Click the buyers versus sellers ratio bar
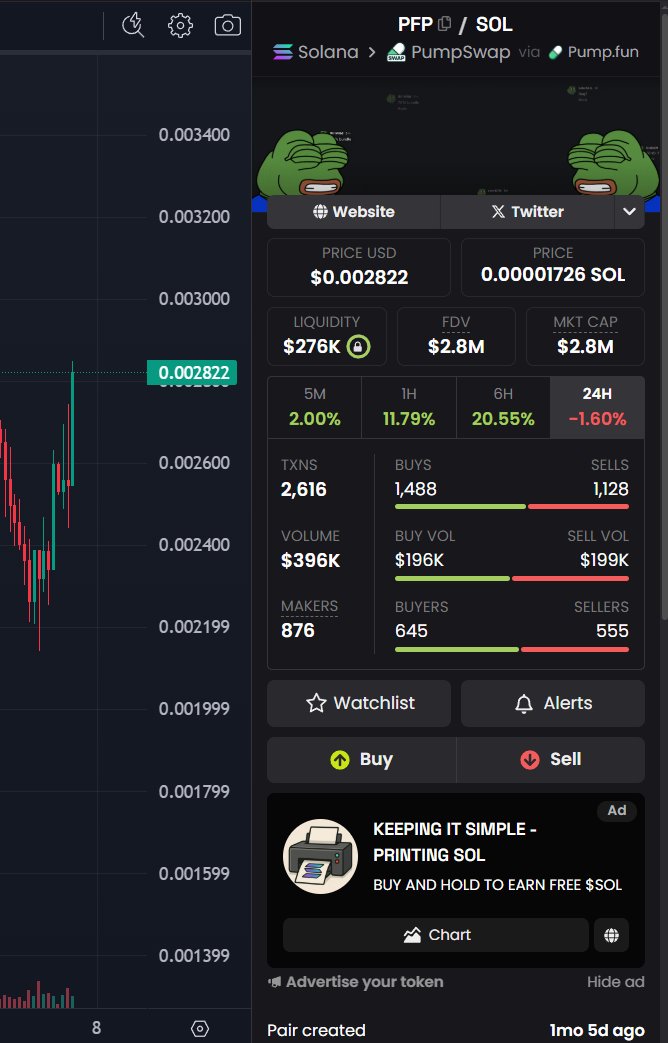668x1043 pixels. 512,649
